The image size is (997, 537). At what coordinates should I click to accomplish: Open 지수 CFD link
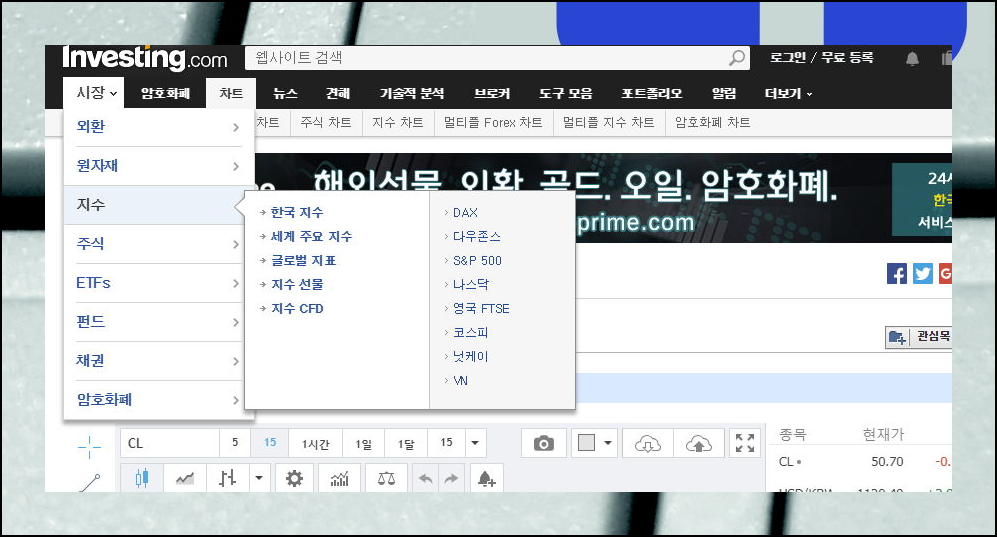pyautogui.click(x=297, y=309)
